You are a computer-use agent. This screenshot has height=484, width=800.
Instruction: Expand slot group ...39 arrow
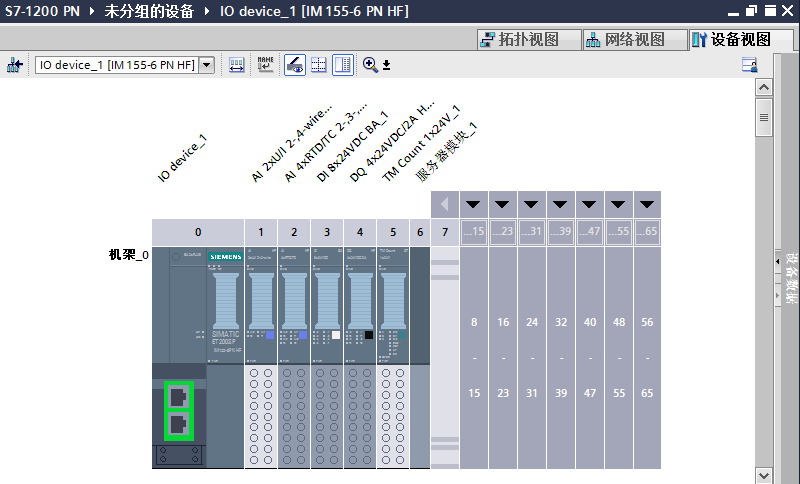(561, 205)
